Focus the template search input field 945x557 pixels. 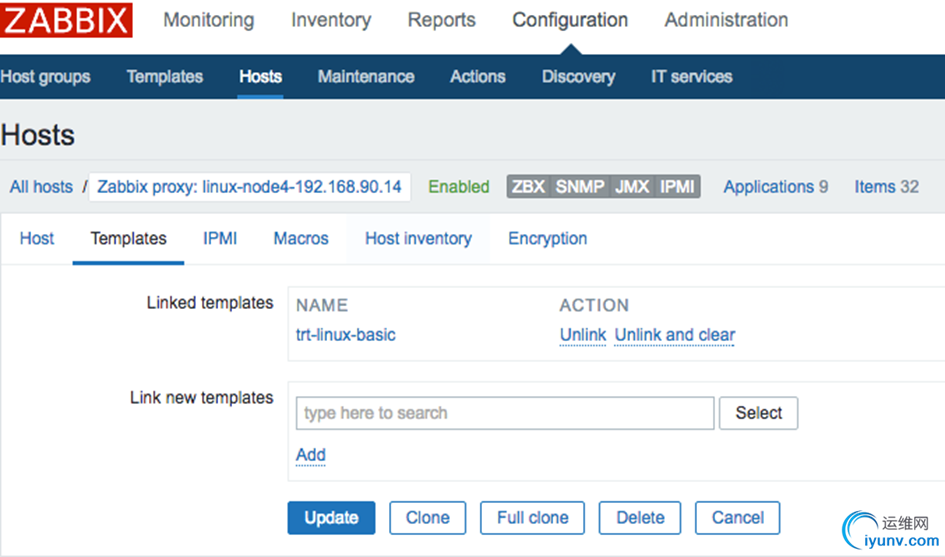tap(505, 413)
